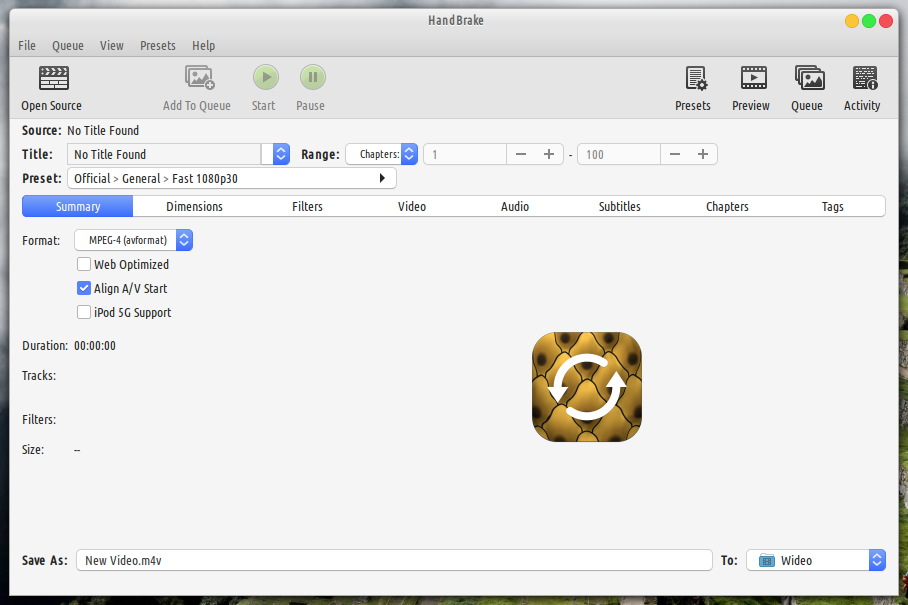Image resolution: width=908 pixels, height=605 pixels.
Task: Open the Queue menu in the menu bar
Action: coord(68,45)
